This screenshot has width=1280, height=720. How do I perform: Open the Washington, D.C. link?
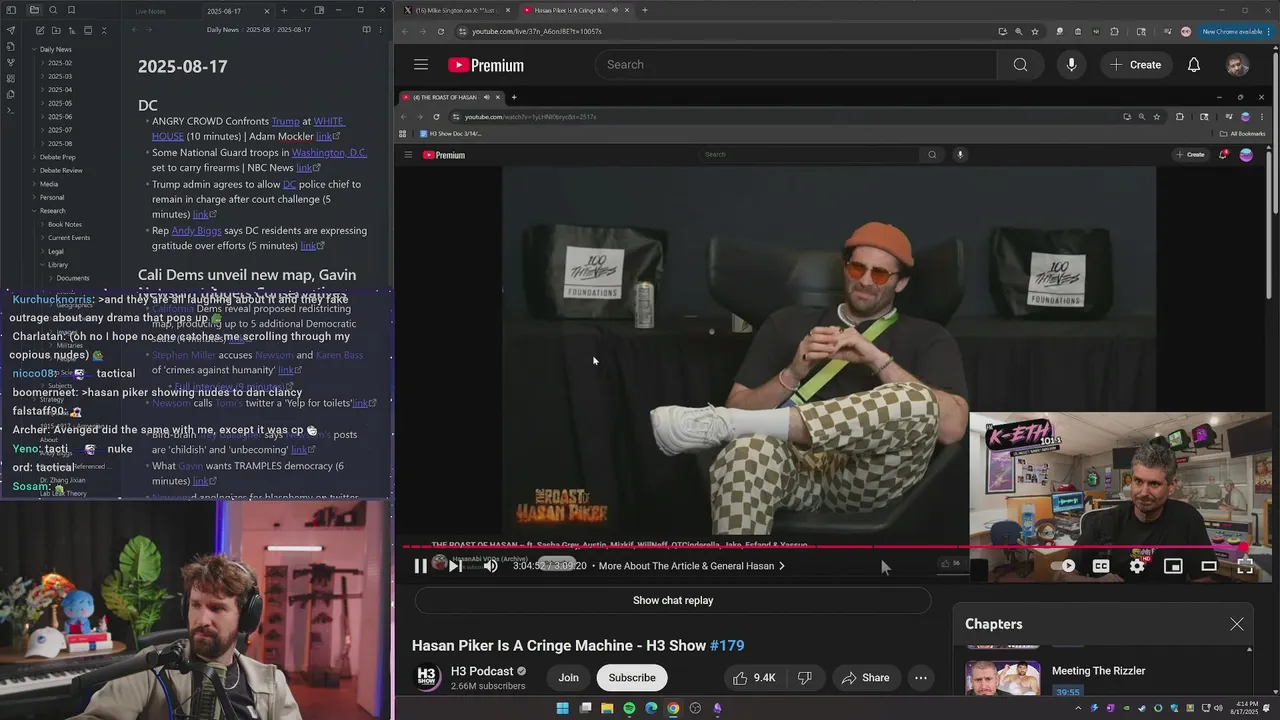click(x=329, y=153)
